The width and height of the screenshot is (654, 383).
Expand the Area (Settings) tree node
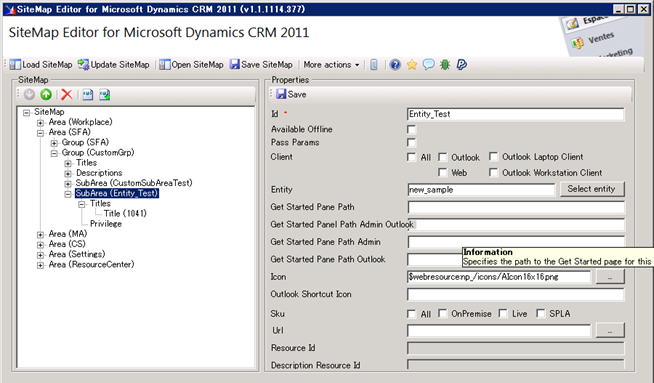pos(40,254)
